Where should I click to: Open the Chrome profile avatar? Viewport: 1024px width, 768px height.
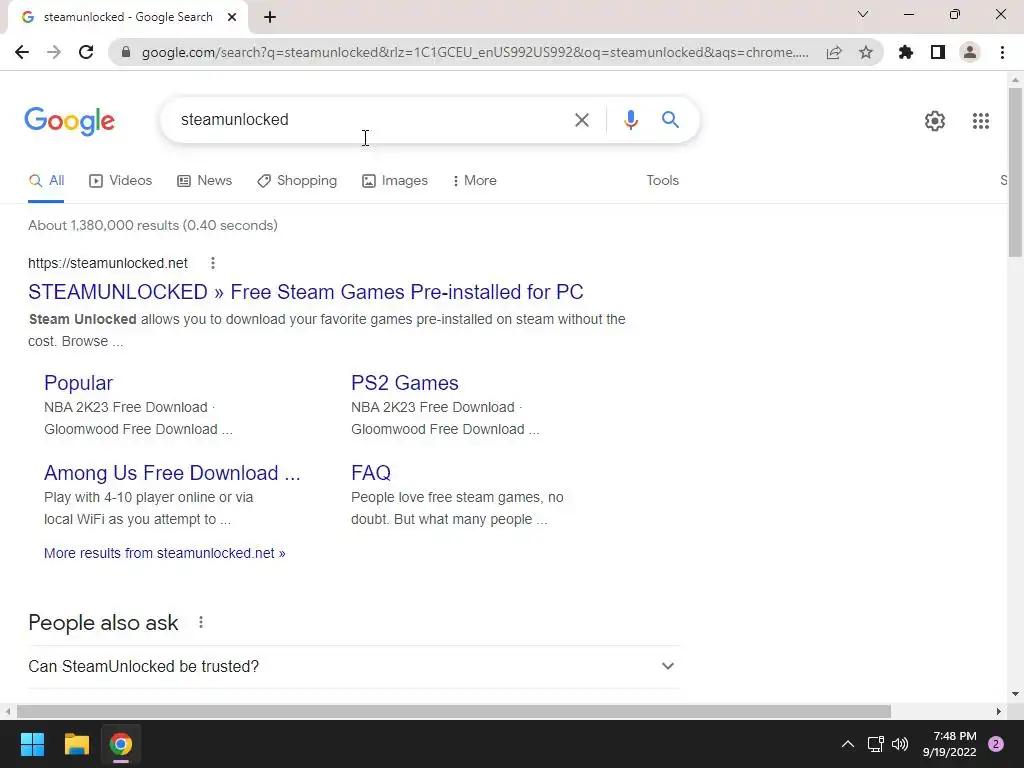[x=970, y=52]
